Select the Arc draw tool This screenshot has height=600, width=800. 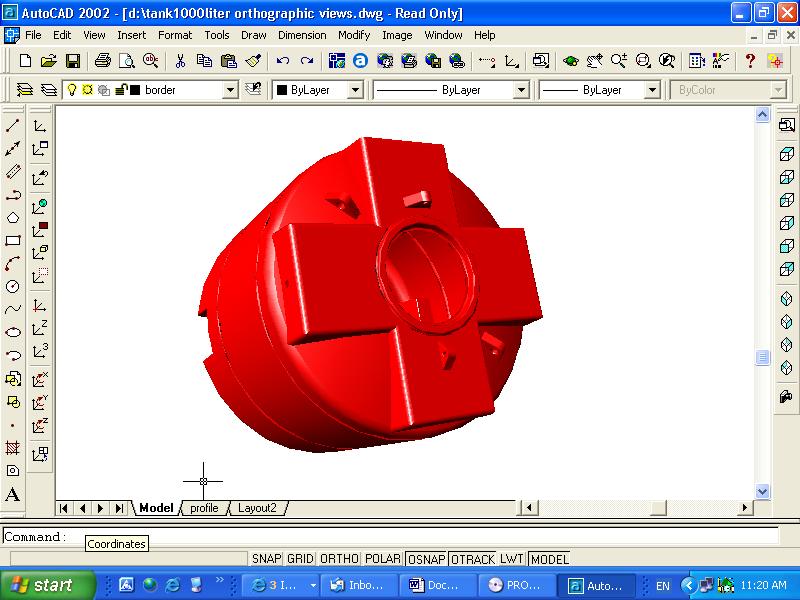[x=13, y=263]
